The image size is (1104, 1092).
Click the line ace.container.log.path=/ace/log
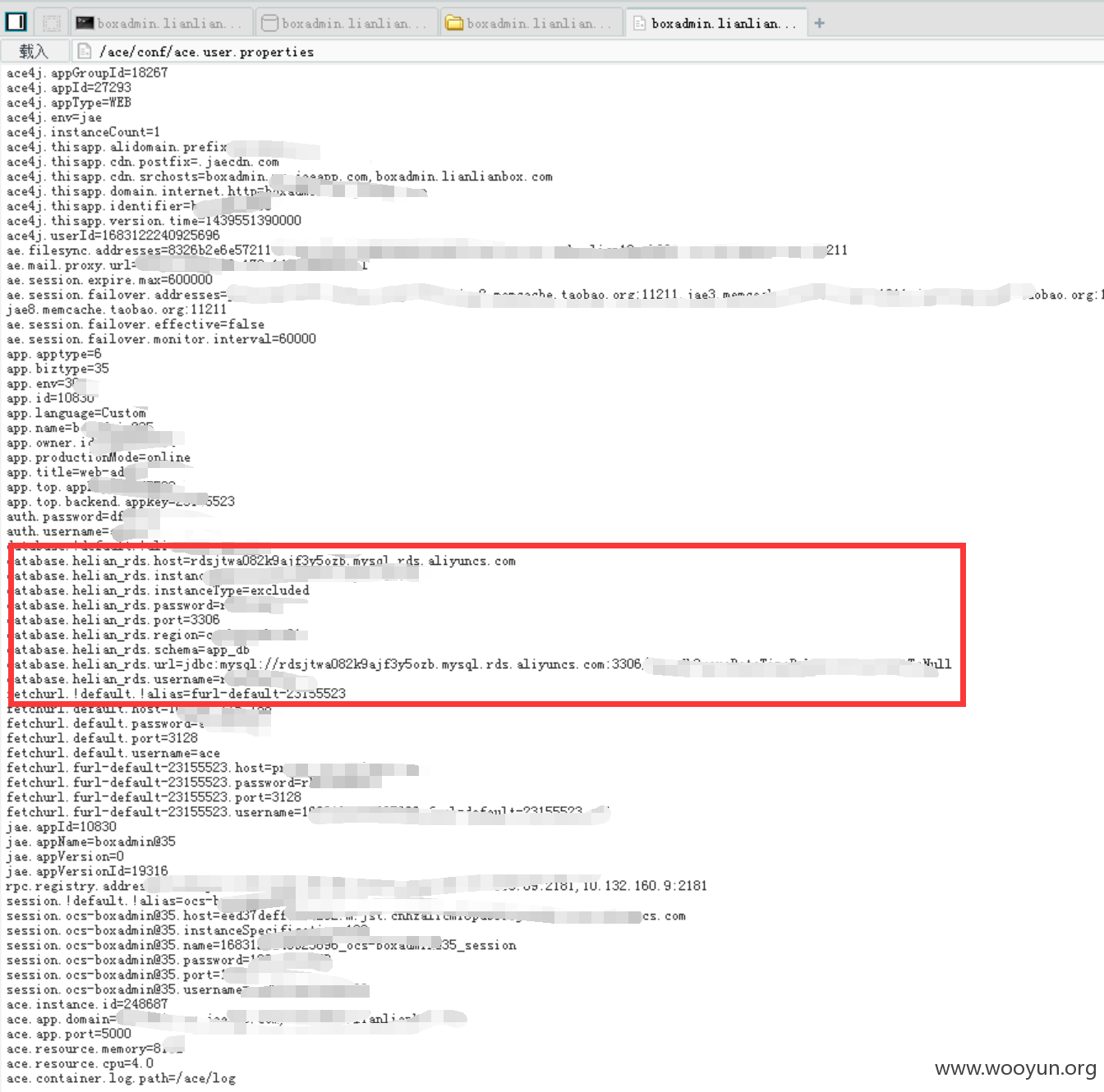[121, 1077]
